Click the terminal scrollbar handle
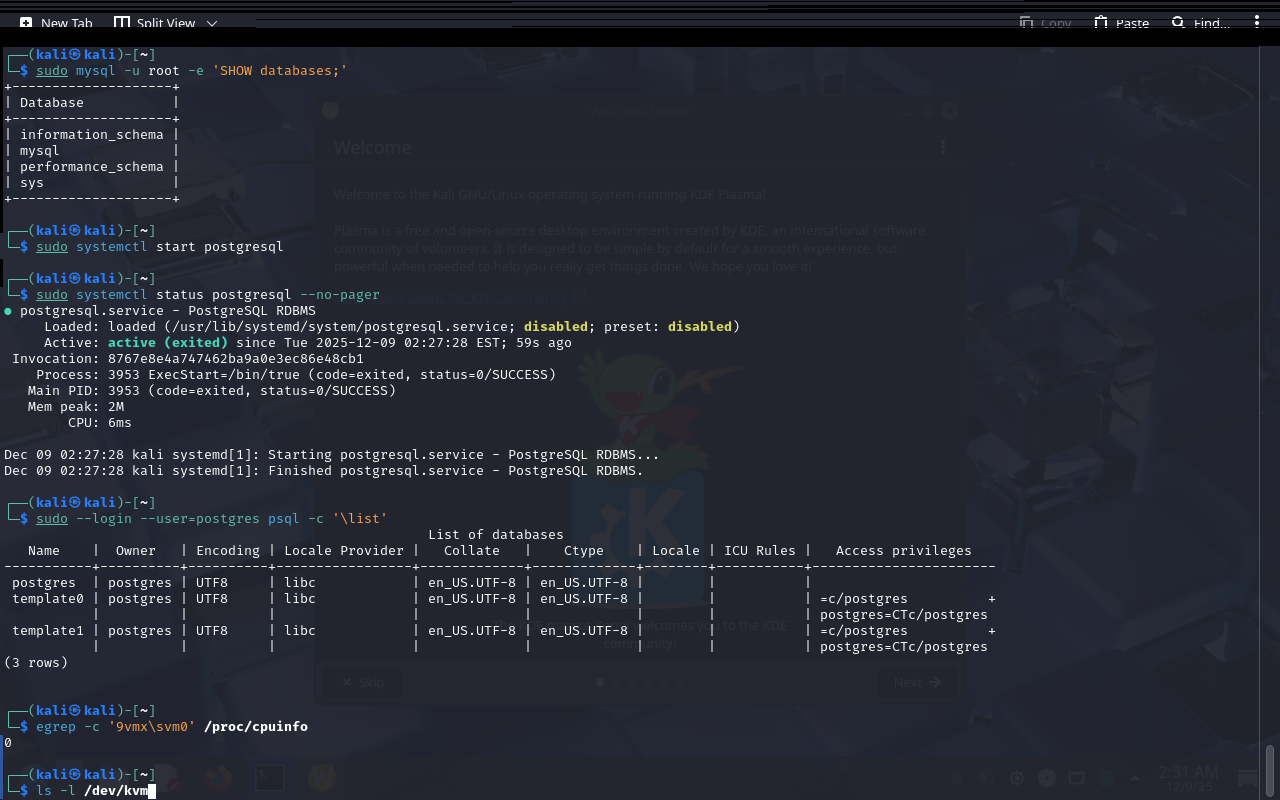Image resolution: width=1280 pixels, height=800 pixels. tap(1270, 768)
